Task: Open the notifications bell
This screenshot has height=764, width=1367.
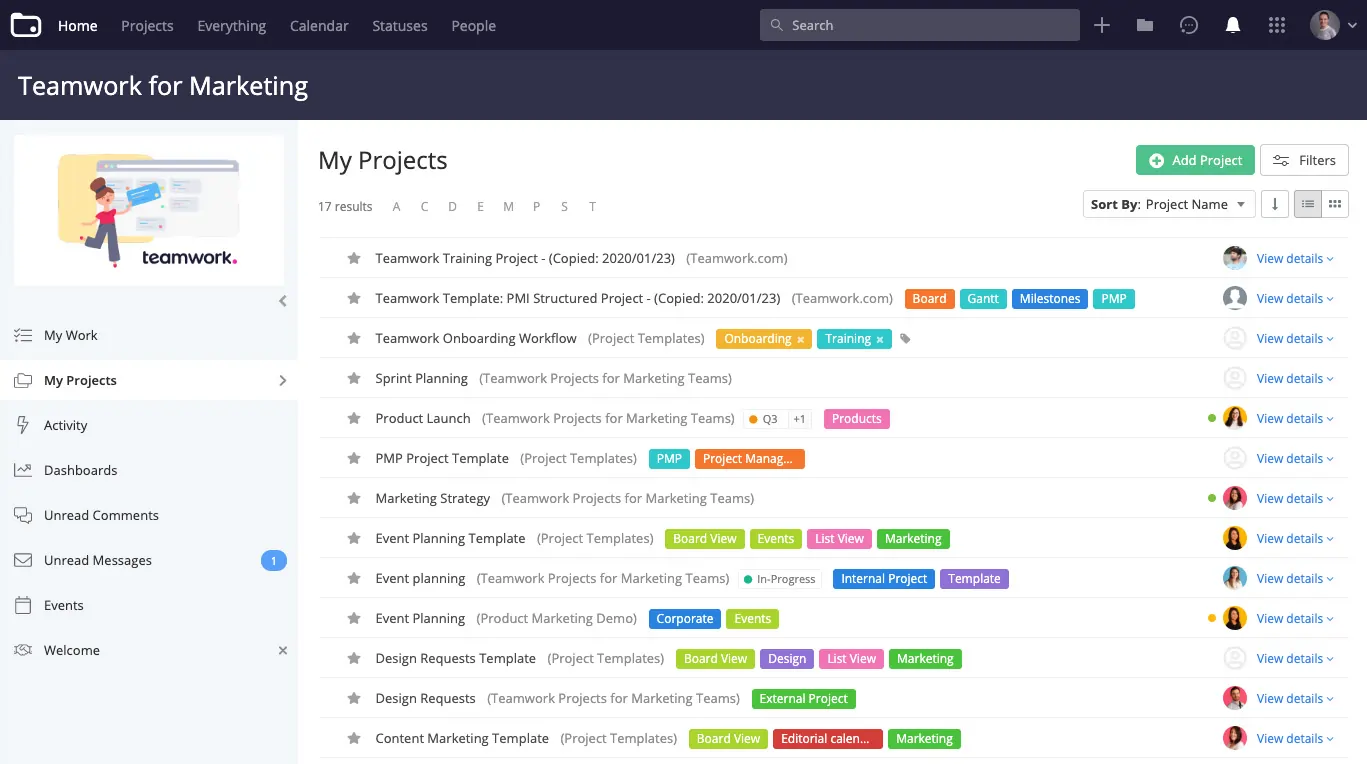Action: 1233,25
